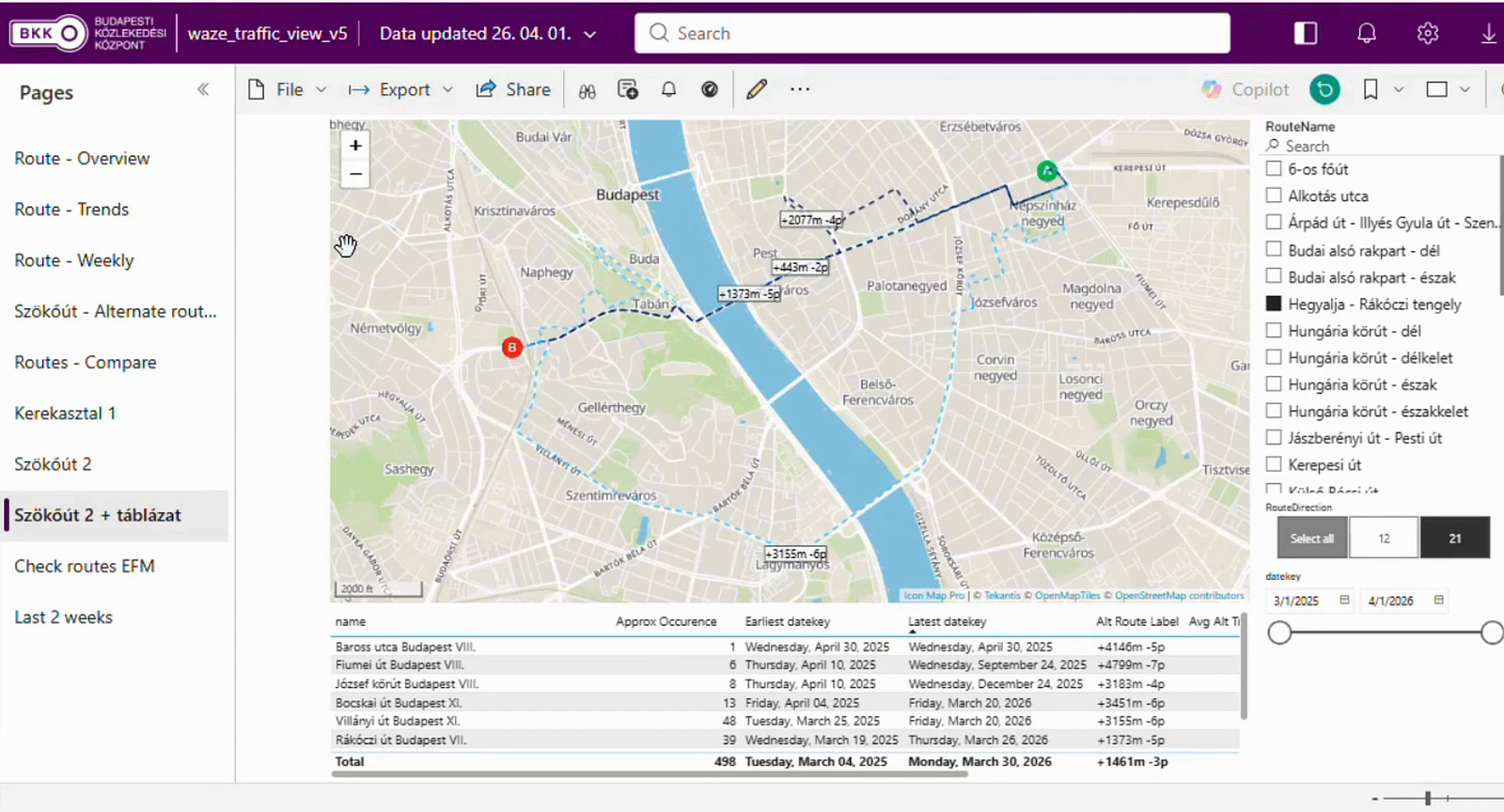Click the green start marker on map

[1047, 171]
